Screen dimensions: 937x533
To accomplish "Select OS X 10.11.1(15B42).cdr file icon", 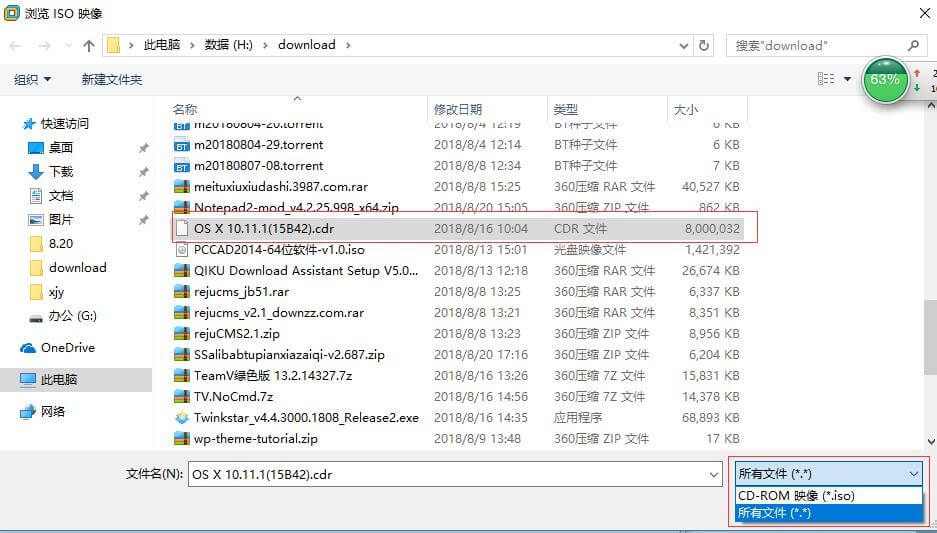I will 182,229.
